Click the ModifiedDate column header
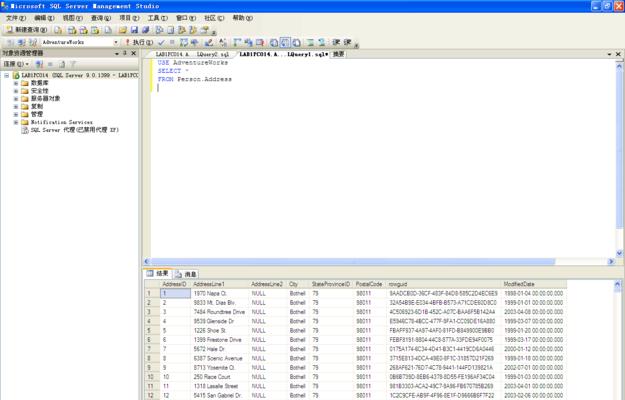 [534, 284]
